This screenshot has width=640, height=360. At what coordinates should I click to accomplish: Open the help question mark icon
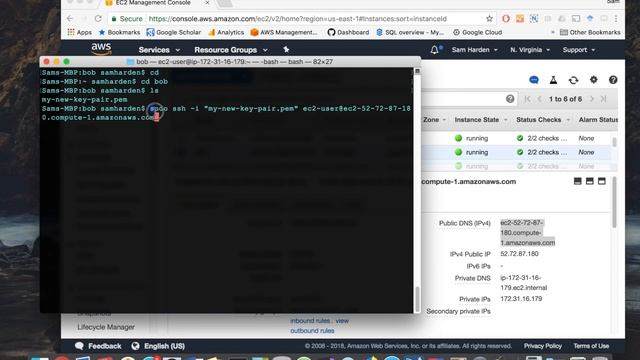[x=613, y=80]
